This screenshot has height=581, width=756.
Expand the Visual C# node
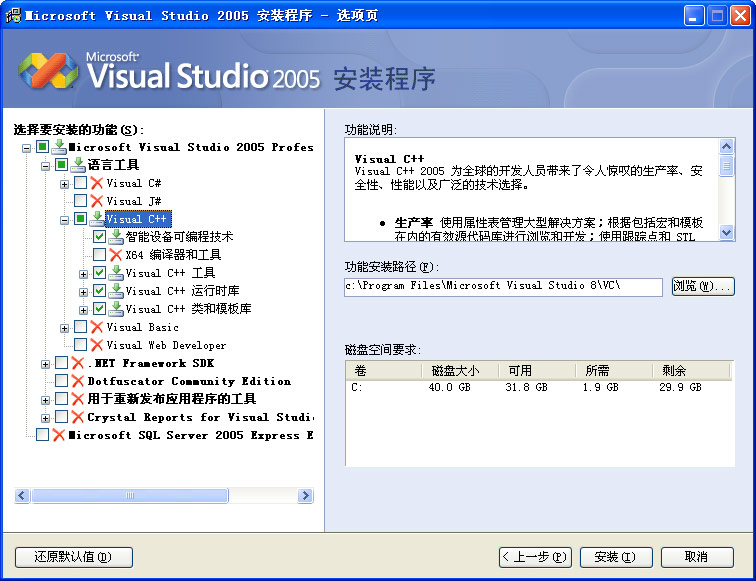point(64,184)
